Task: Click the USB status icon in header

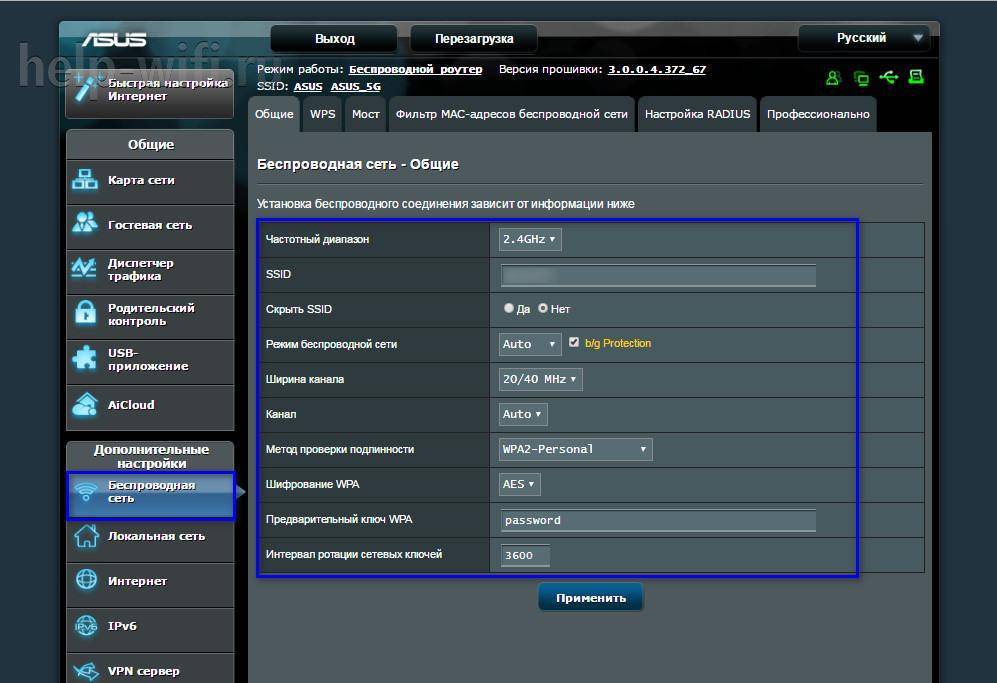Action: pos(888,78)
